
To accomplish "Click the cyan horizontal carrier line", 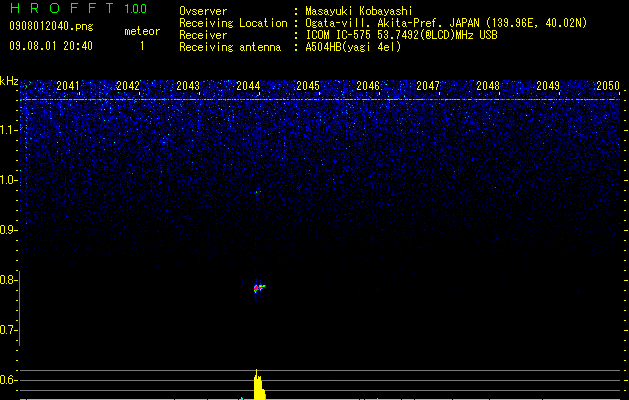I will click(320, 99).
